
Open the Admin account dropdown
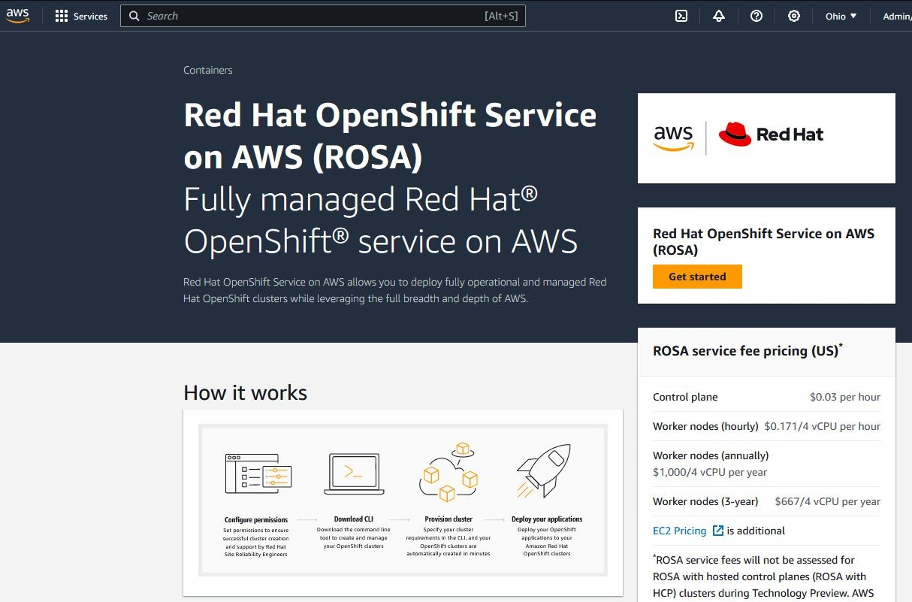point(897,16)
